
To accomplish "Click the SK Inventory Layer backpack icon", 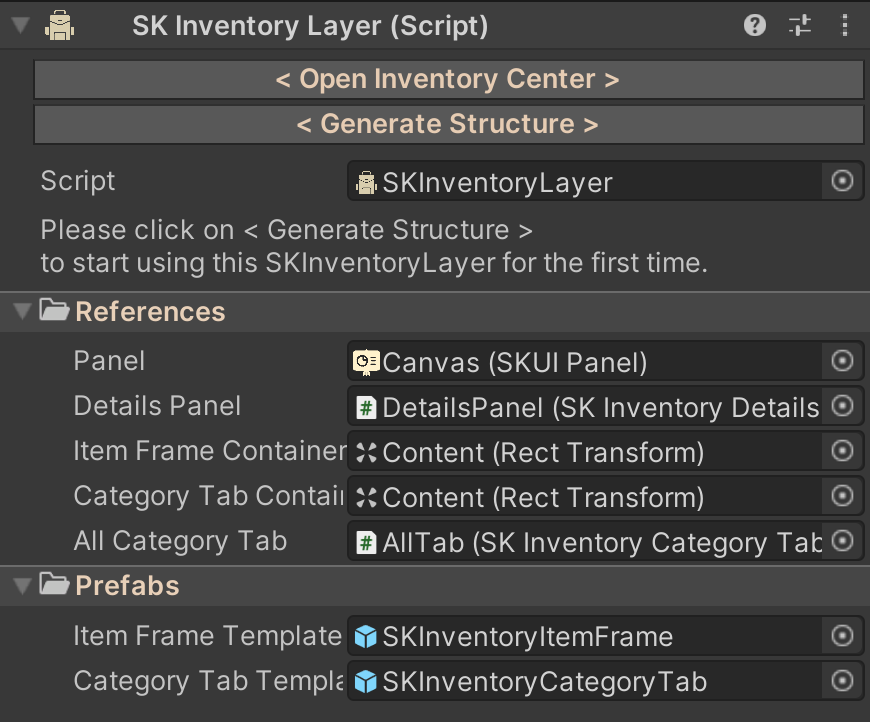I will [60, 27].
